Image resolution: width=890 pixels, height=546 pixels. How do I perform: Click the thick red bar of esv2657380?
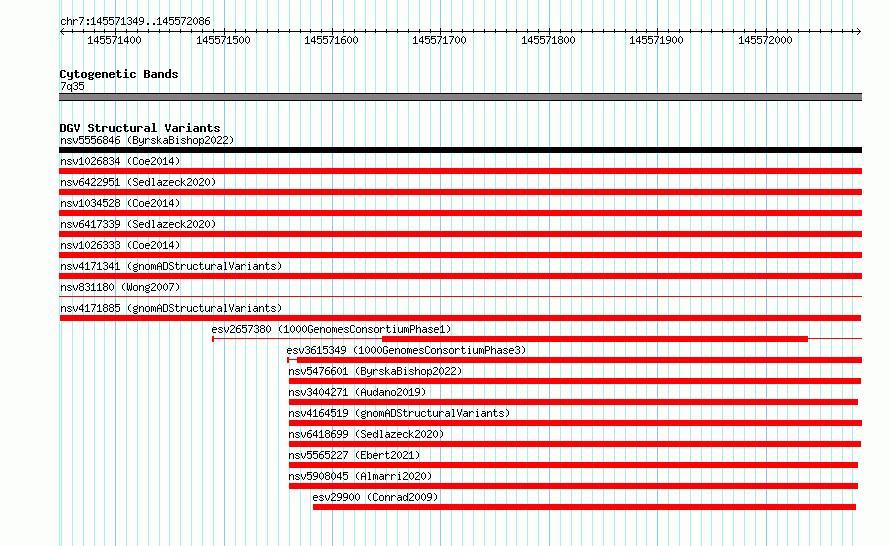tap(595, 339)
